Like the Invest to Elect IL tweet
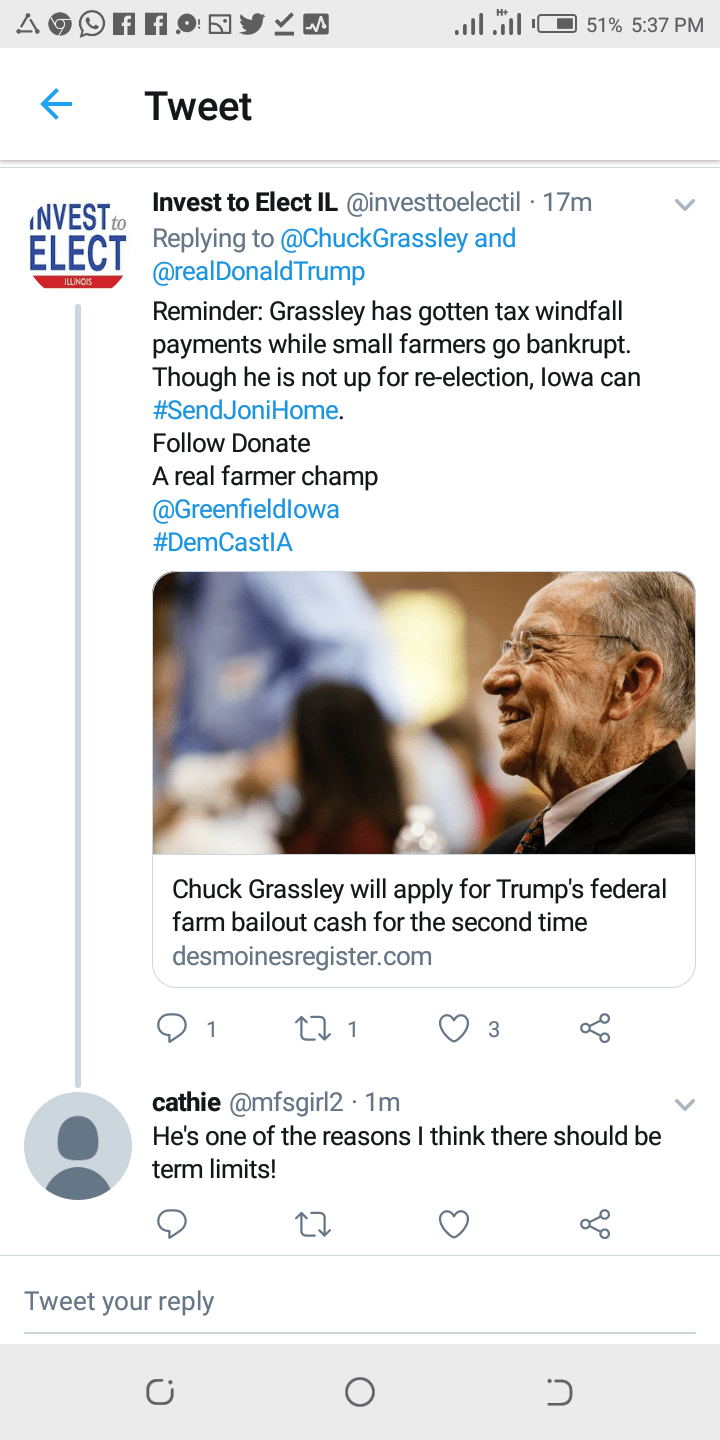The image size is (720, 1440). [x=454, y=1028]
